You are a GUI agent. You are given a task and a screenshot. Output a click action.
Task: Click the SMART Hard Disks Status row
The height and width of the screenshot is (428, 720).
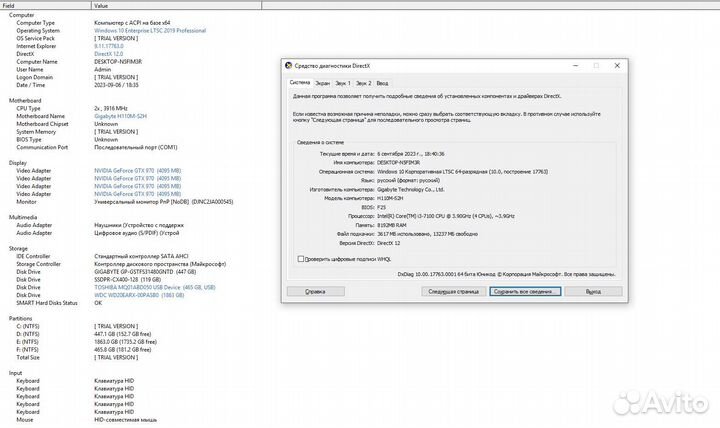(59, 303)
